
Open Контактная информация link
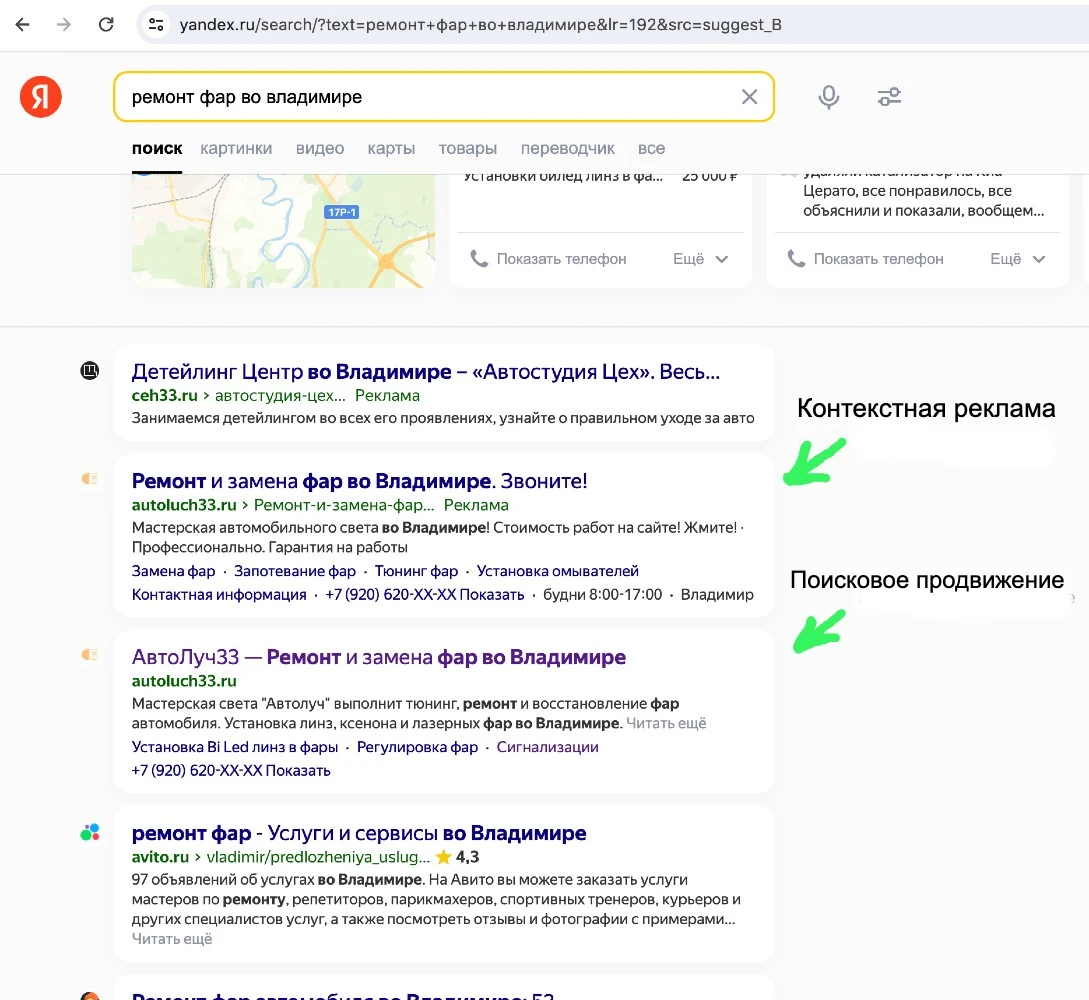219,594
